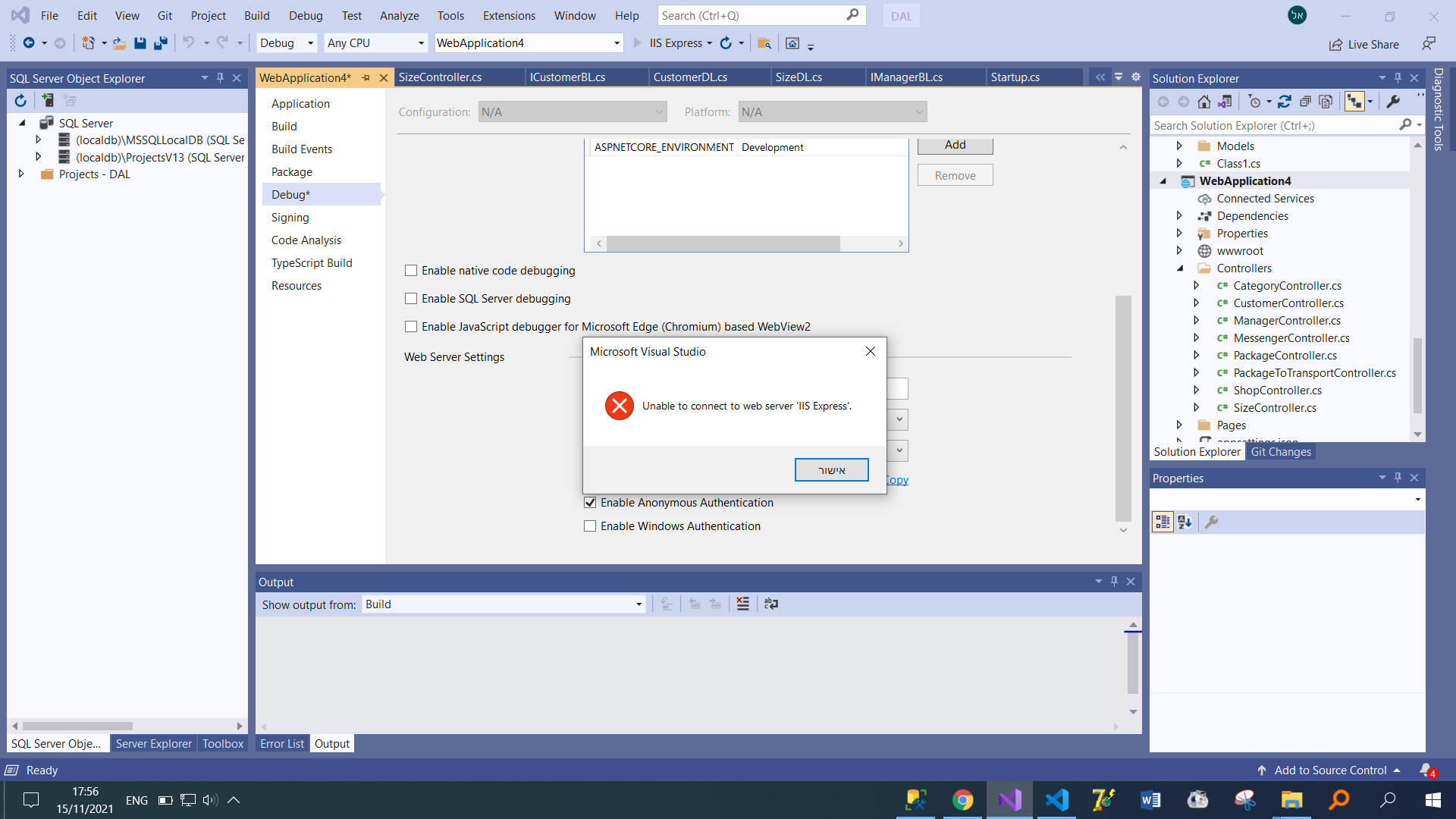Click the Categorized icon in Properties panel
Screen dimensions: 1456x819
(x=1163, y=522)
